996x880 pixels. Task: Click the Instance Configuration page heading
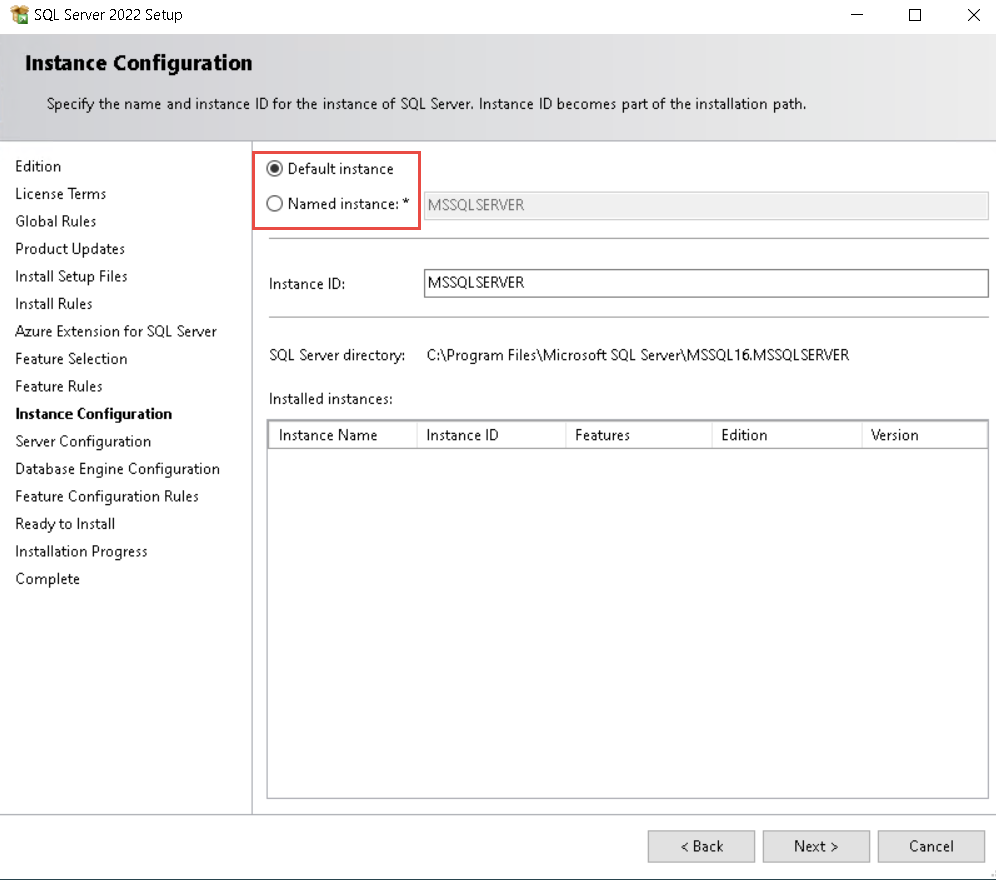point(138,63)
